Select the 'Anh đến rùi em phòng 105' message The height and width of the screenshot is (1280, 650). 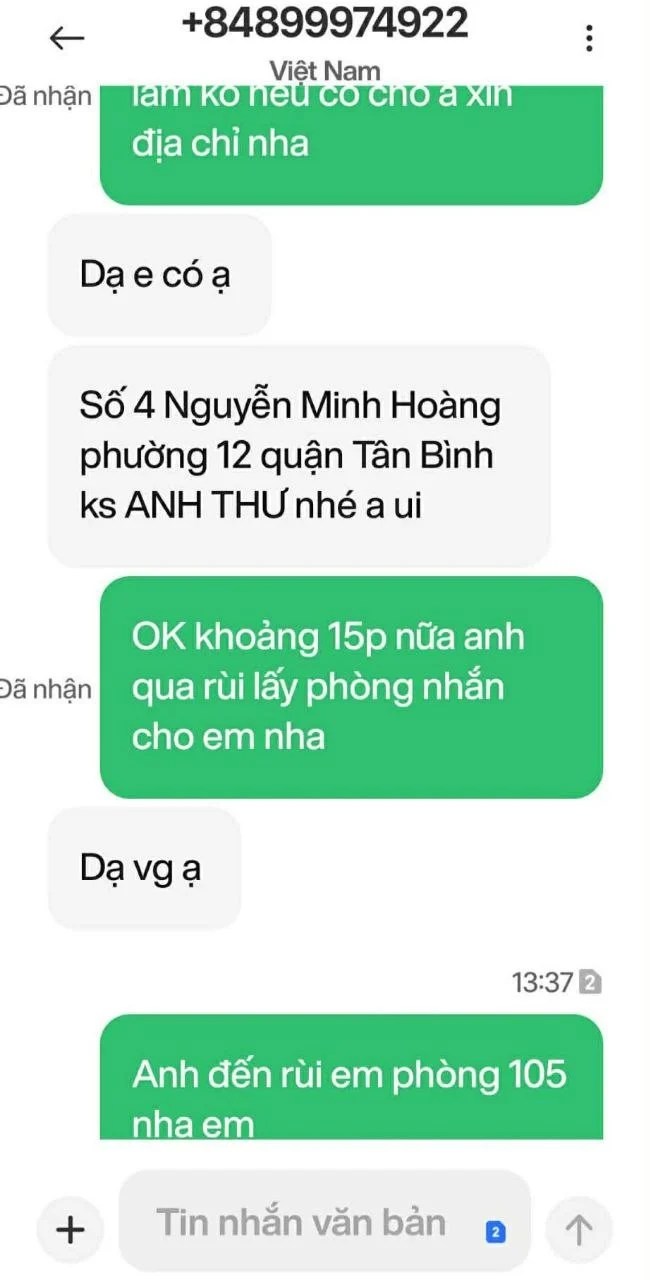coord(351,1077)
